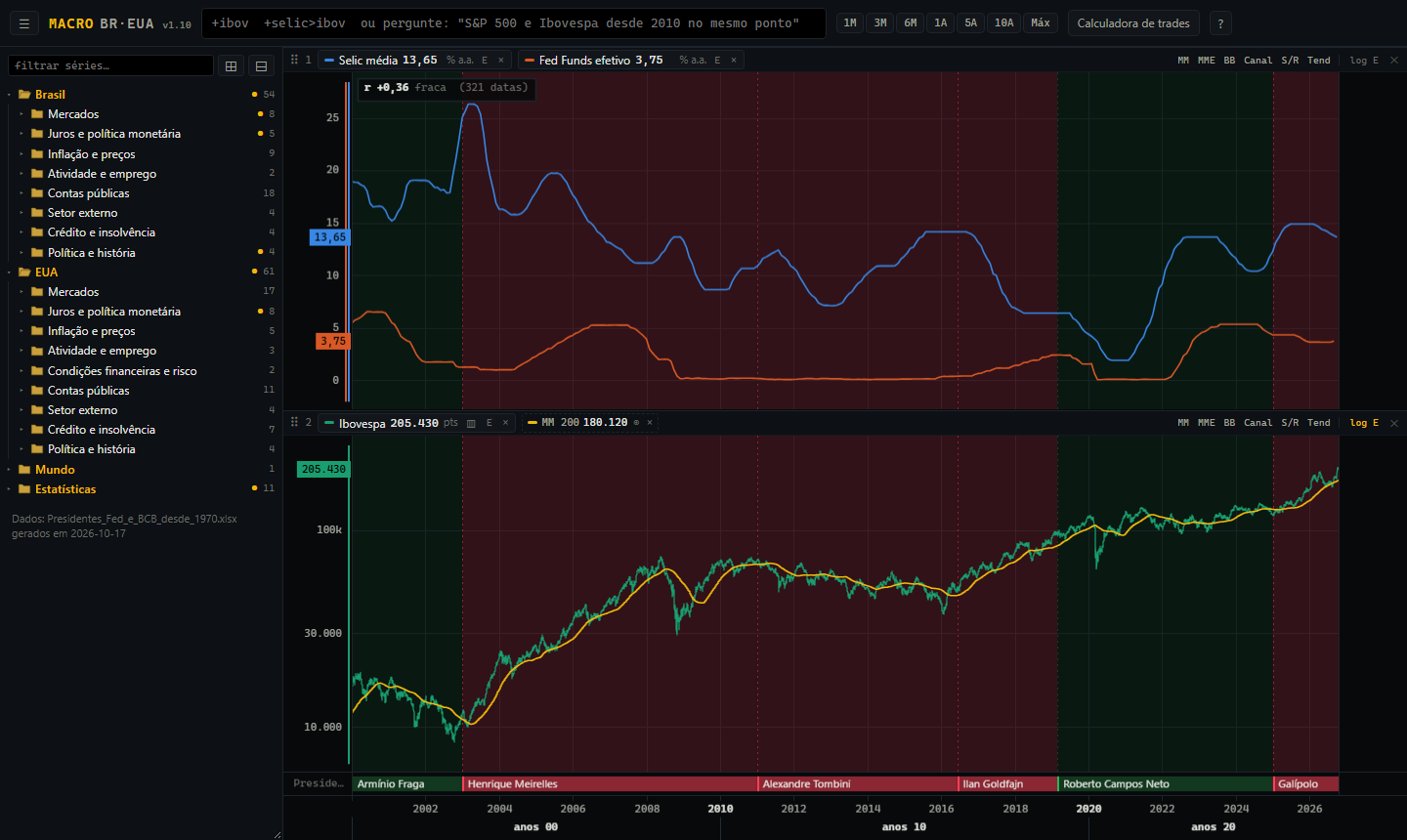
Task: Grab the drag handle of panel 2
Action: pos(294,422)
